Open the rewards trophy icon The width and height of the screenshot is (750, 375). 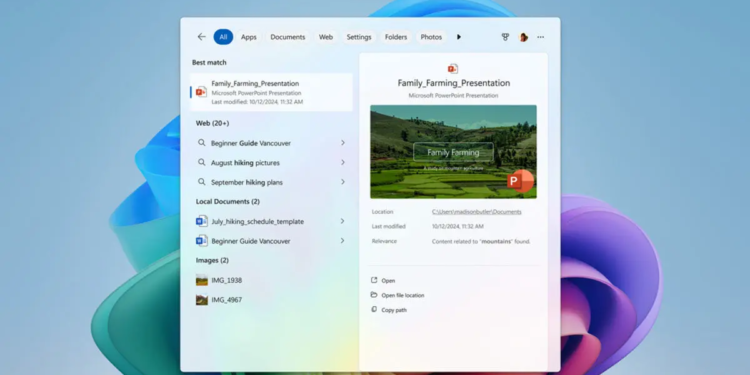pos(505,37)
